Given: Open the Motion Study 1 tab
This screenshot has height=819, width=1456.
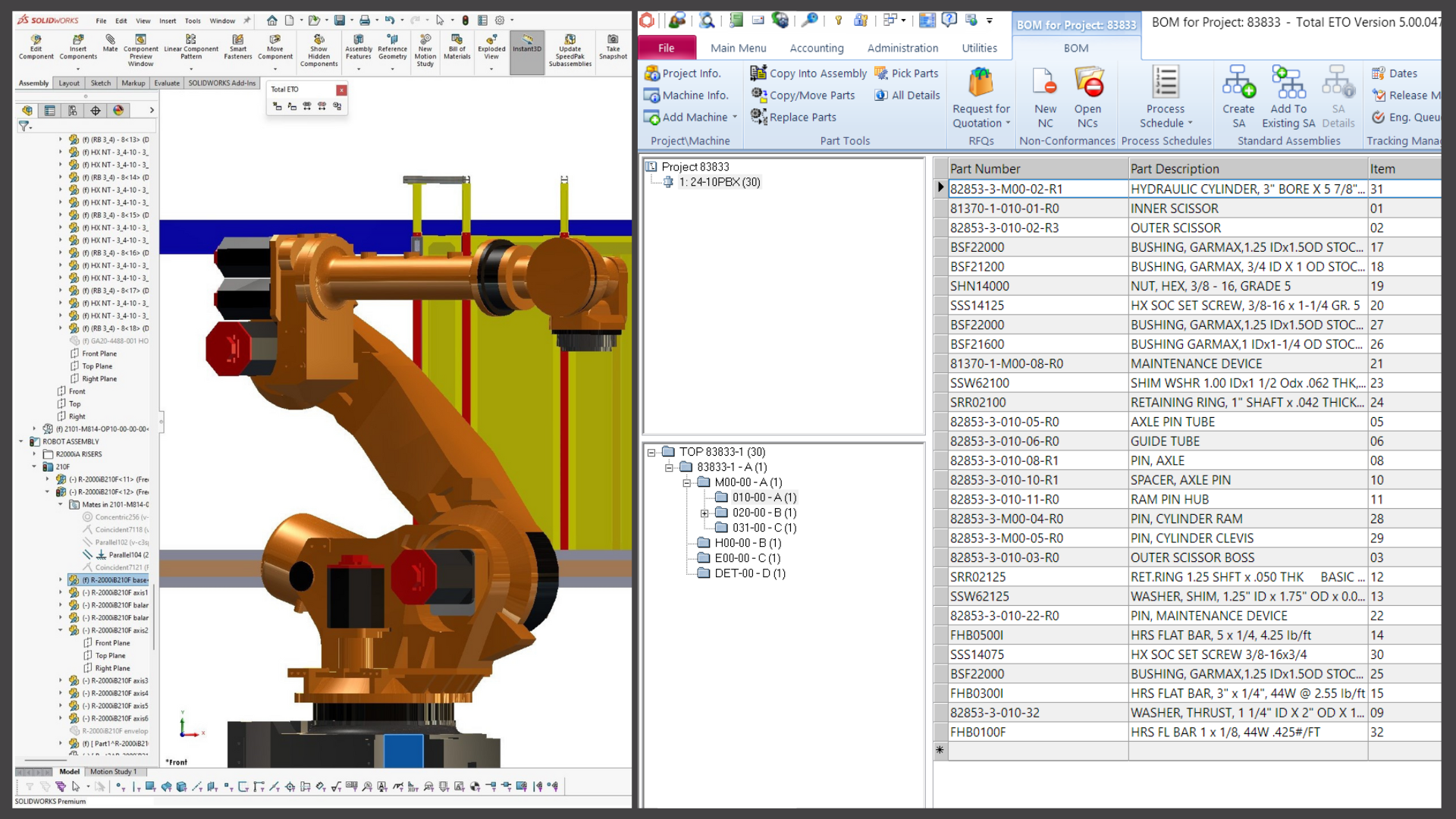Looking at the screenshot, I should pos(113,771).
